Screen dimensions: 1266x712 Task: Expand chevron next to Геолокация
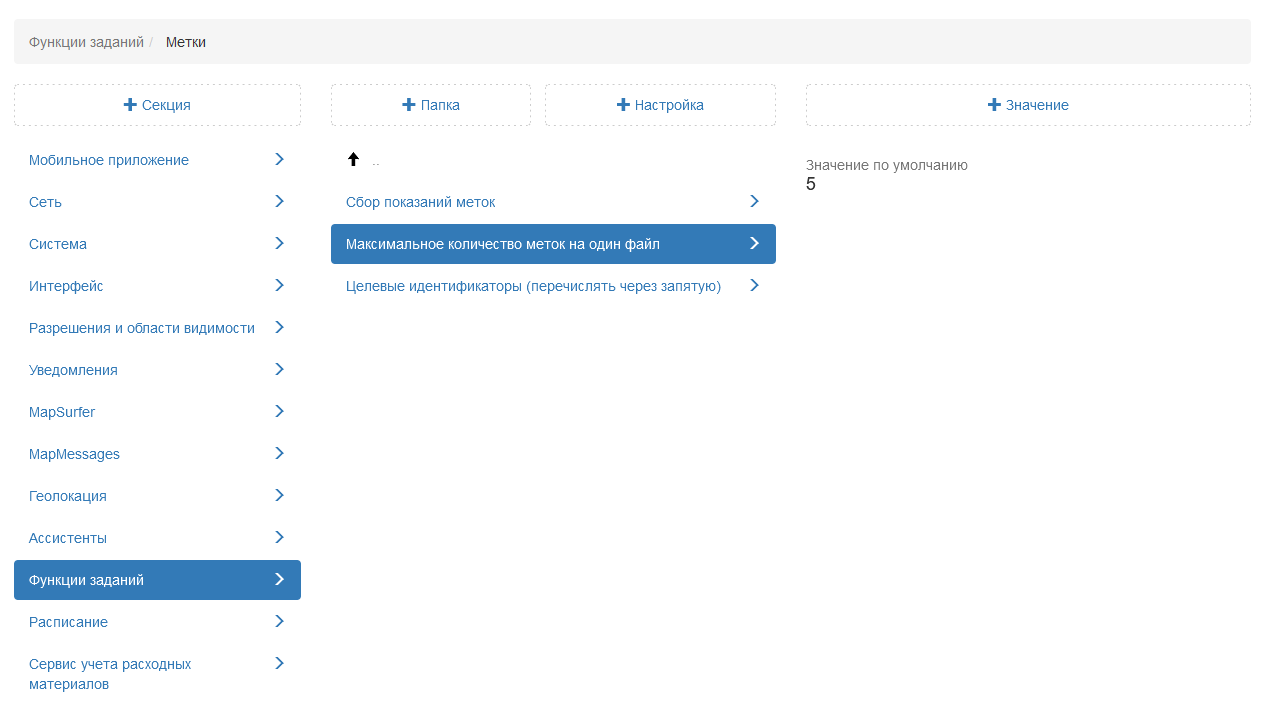point(279,495)
